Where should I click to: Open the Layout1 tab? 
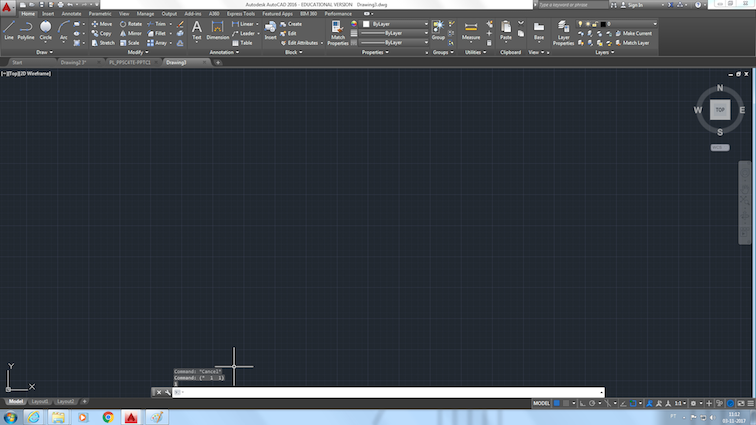click(40, 401)
